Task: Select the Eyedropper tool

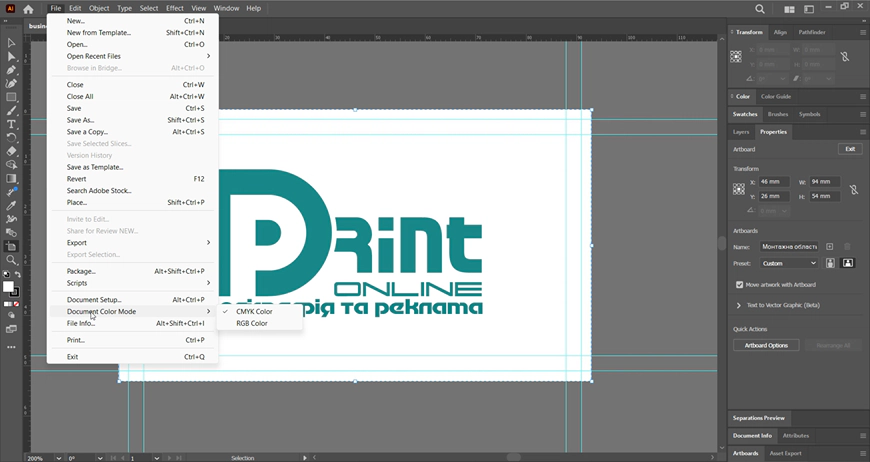Action: [11, 206]
